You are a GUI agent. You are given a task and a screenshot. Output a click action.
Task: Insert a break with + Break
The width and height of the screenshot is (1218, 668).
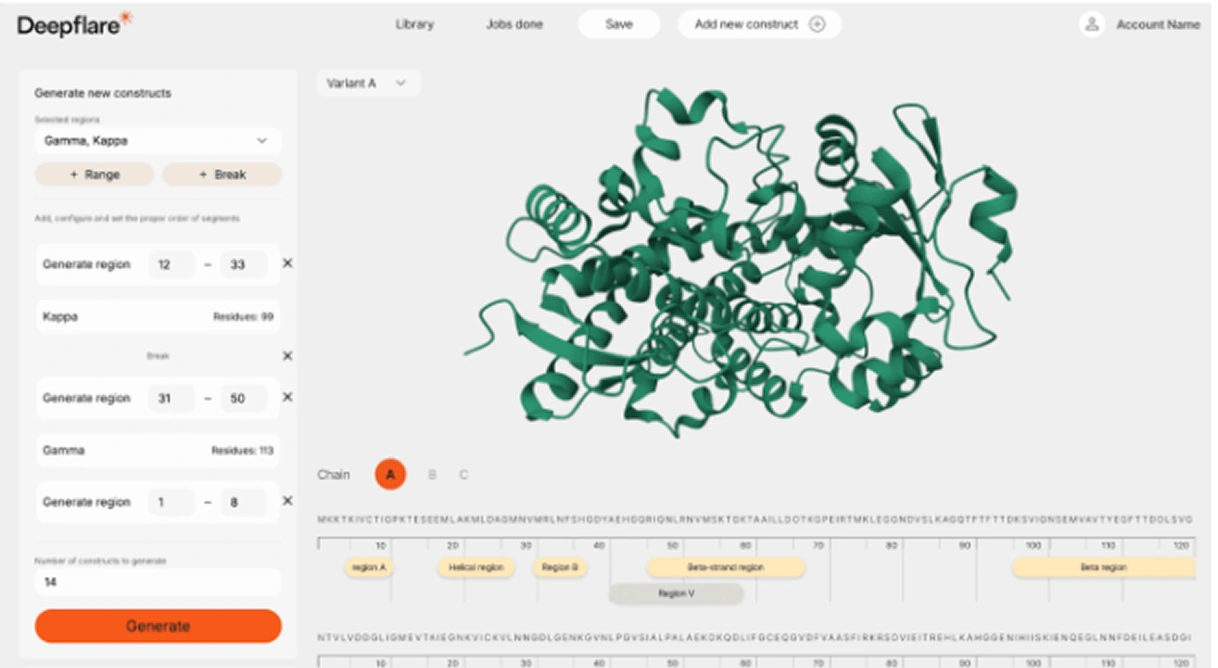[220, 174]
